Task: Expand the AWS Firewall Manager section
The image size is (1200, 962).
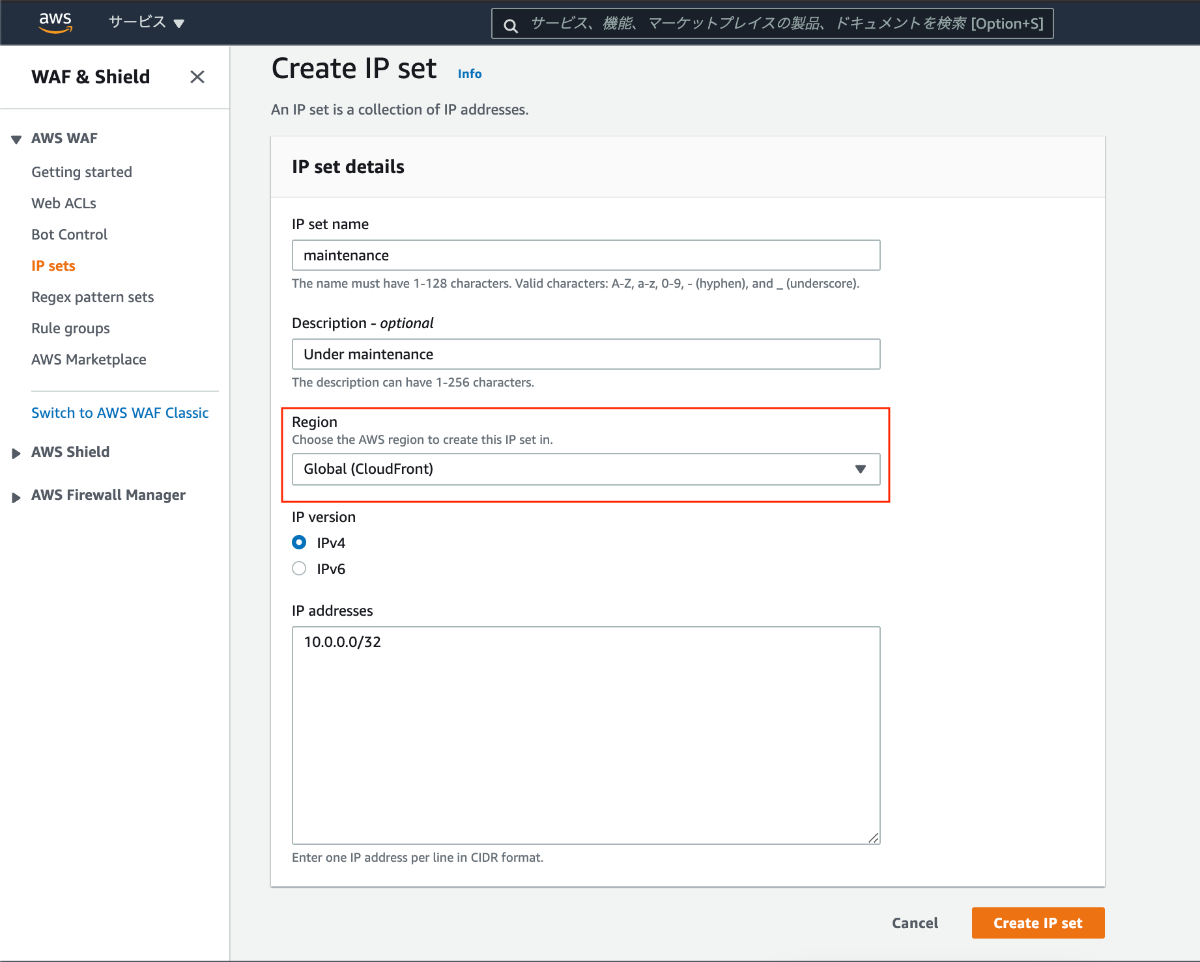Action: [16, 496]
